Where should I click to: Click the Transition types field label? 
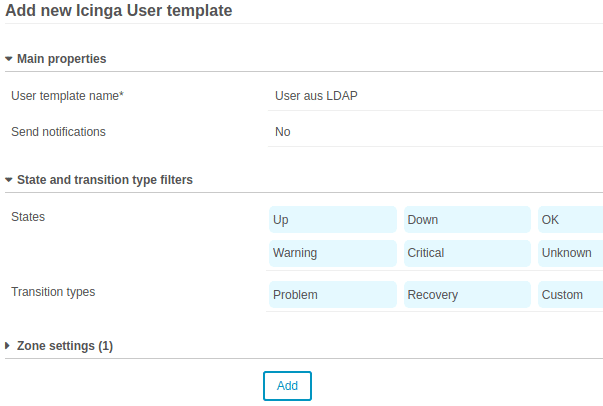(x=53, y=292)
